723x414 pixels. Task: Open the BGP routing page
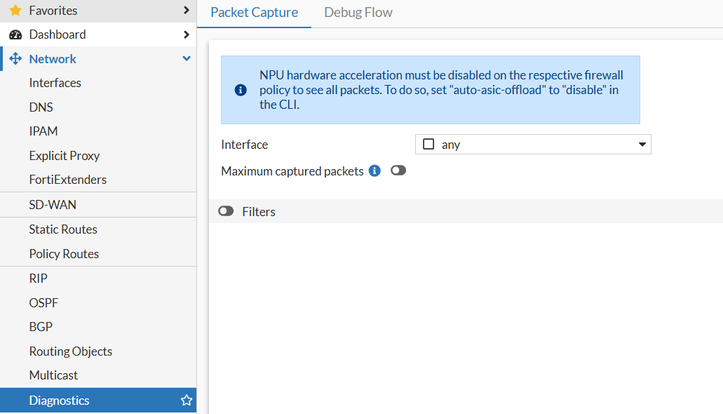click(41, 327)
